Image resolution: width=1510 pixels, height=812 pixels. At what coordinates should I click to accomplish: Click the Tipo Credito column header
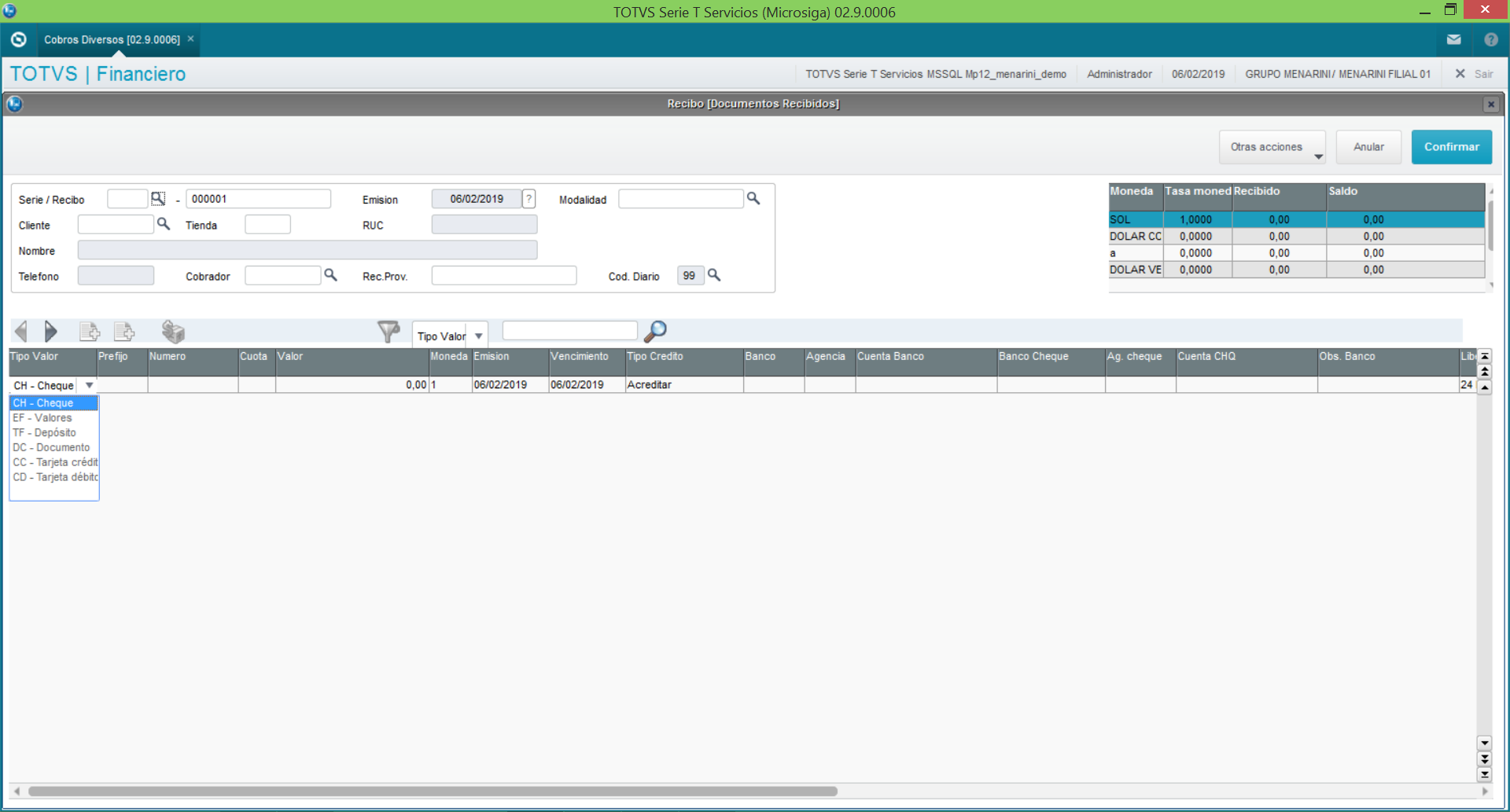point(684,362)
